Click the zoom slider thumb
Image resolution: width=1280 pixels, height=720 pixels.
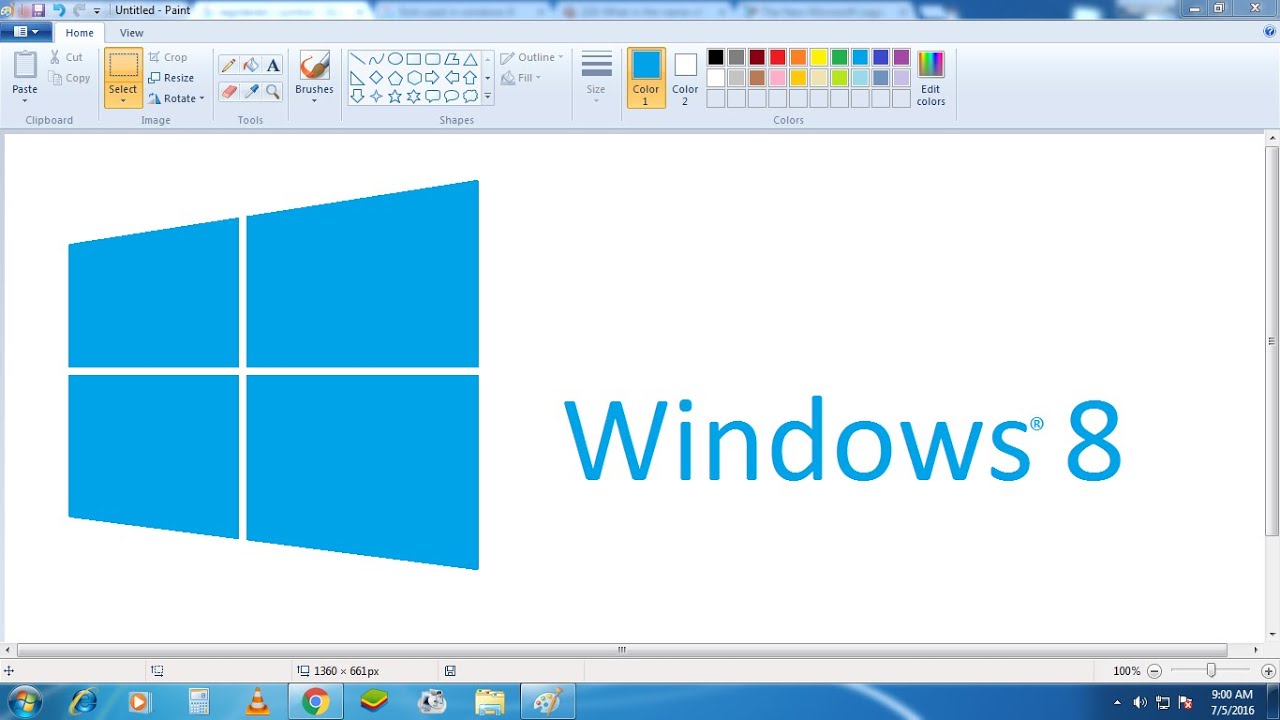(1211, 671)
